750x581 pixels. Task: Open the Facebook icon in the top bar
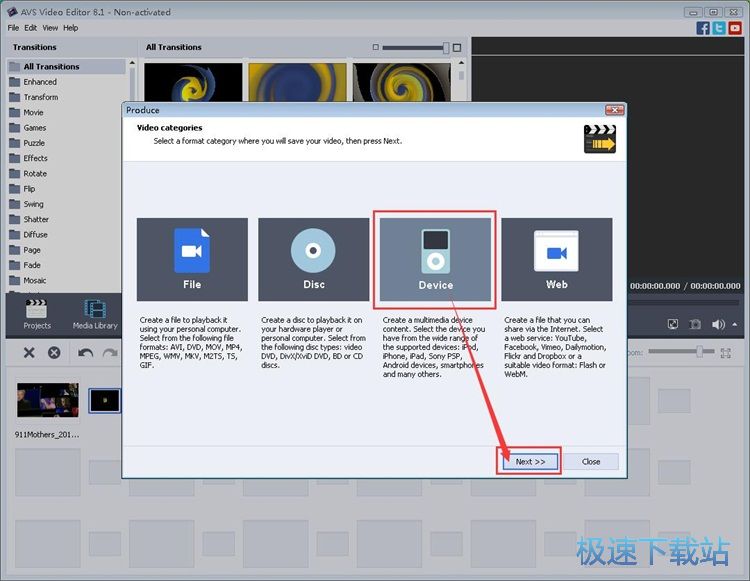click(x=703, y=28)
